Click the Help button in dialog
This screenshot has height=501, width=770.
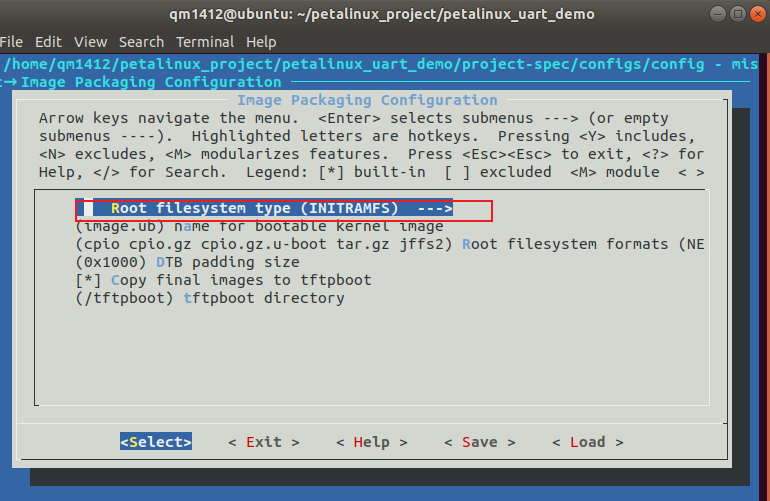[x=372, y=442]
